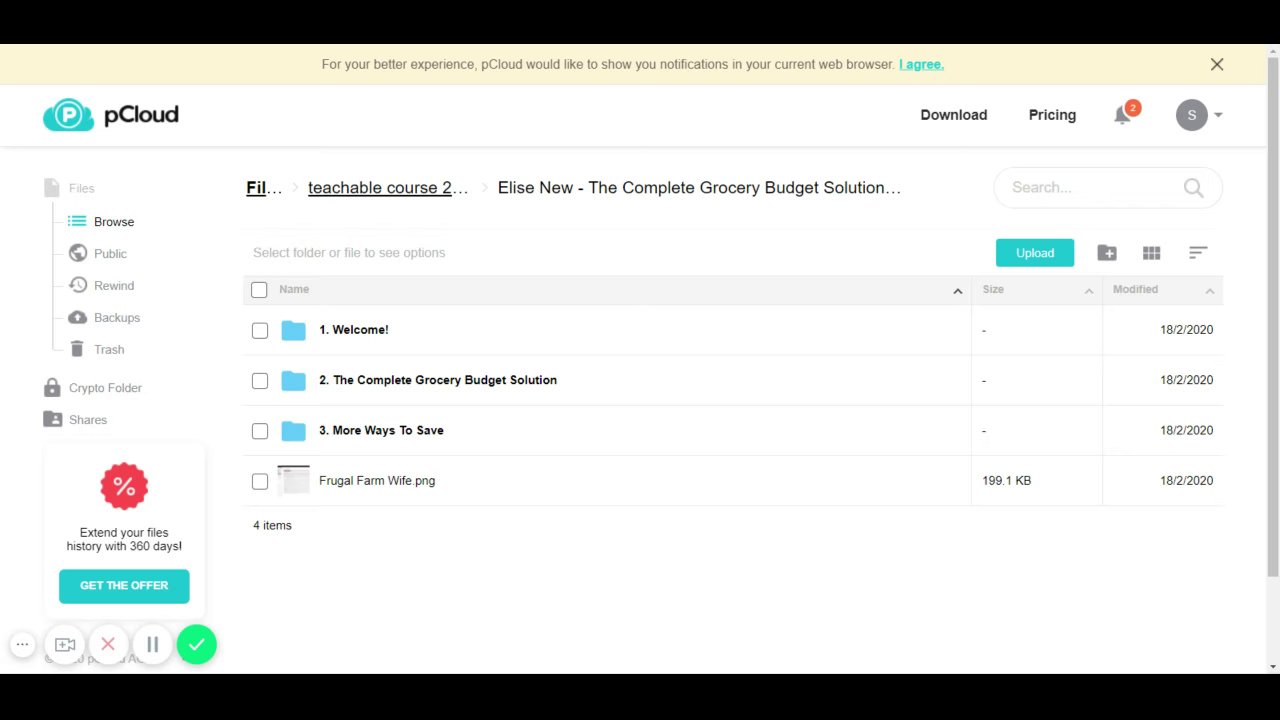Click the Public globe icon

tap(78, 253)
